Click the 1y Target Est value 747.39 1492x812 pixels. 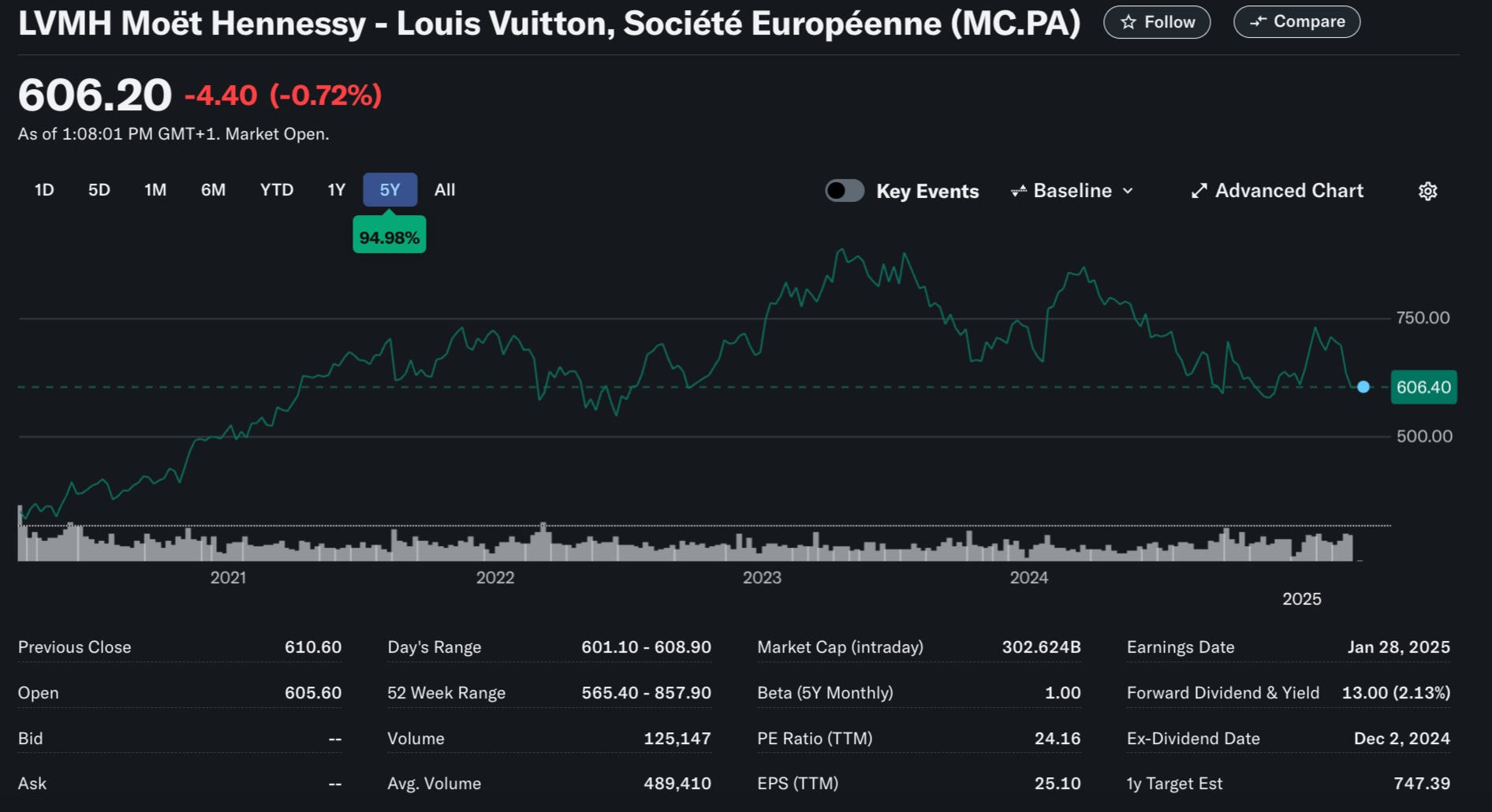pyautogui.click(x=1422, y=784)
